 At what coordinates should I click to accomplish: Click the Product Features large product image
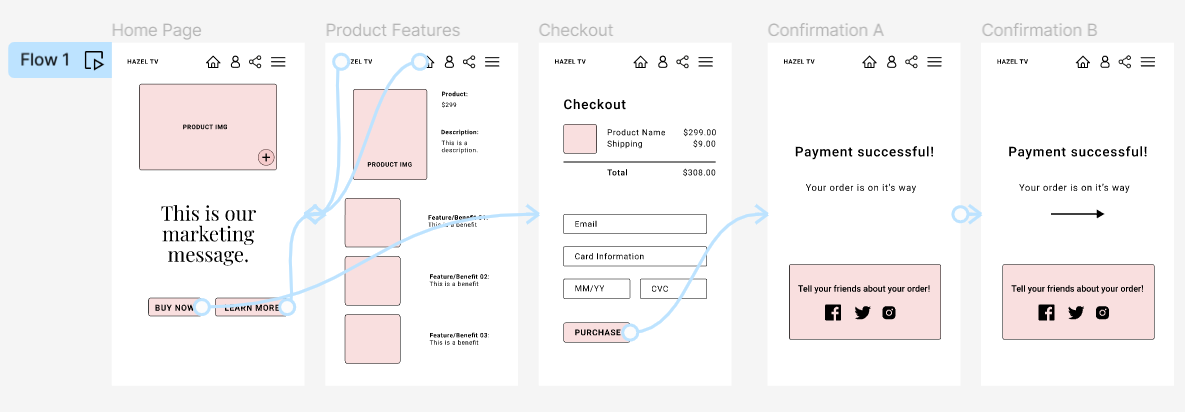pyautogui.click(x=389, y=134)
